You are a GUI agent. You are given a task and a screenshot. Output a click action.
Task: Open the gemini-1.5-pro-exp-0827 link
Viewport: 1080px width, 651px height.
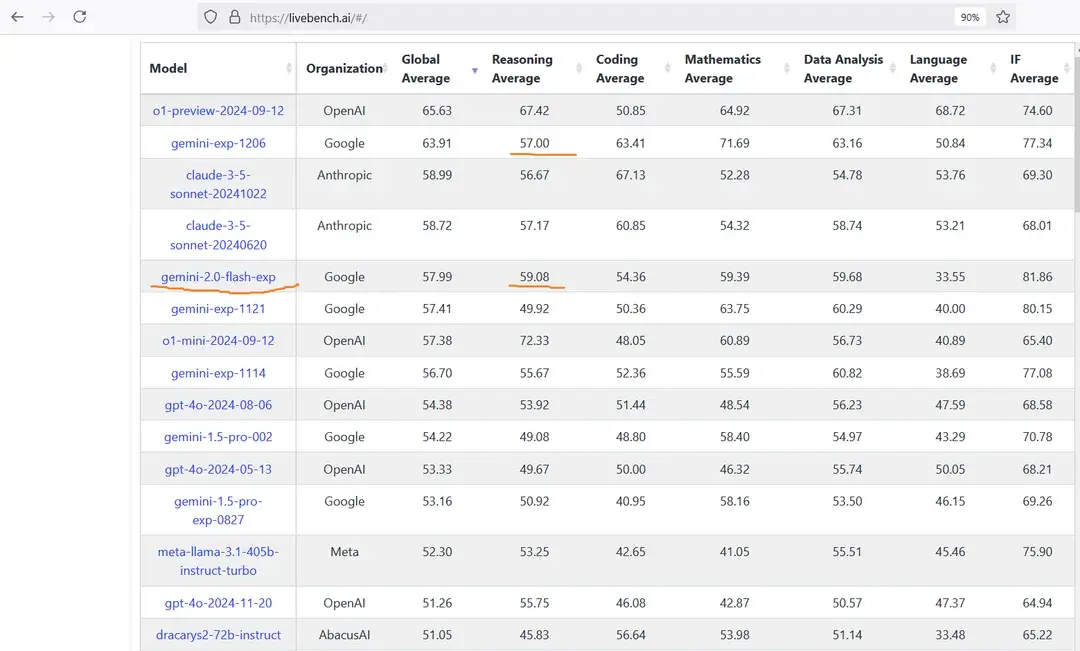point(218,510)
